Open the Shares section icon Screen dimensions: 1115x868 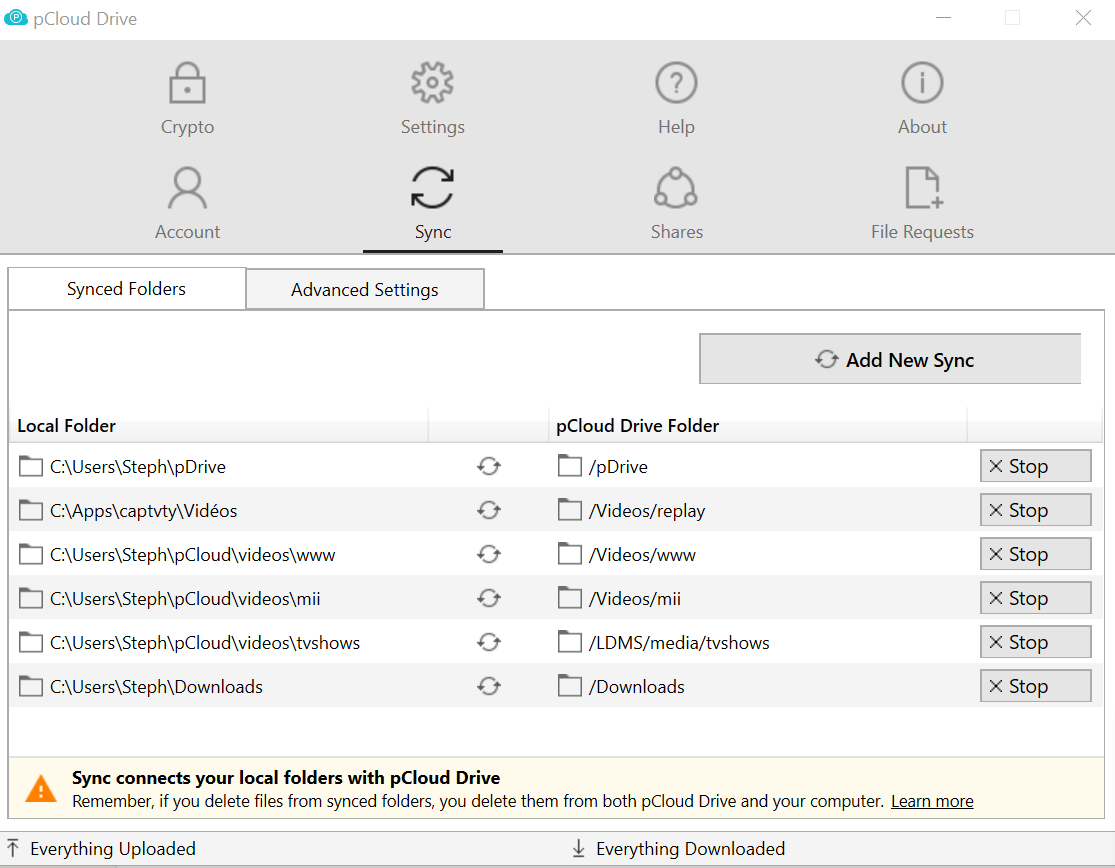(x=676, y=203)
